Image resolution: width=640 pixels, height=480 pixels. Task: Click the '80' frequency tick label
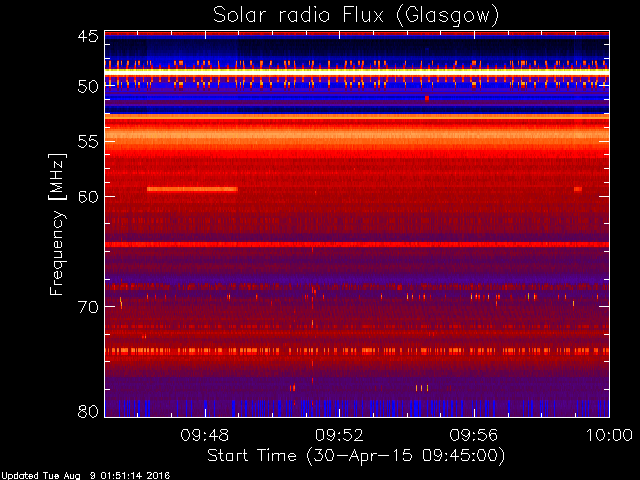[x=88, y=411]
